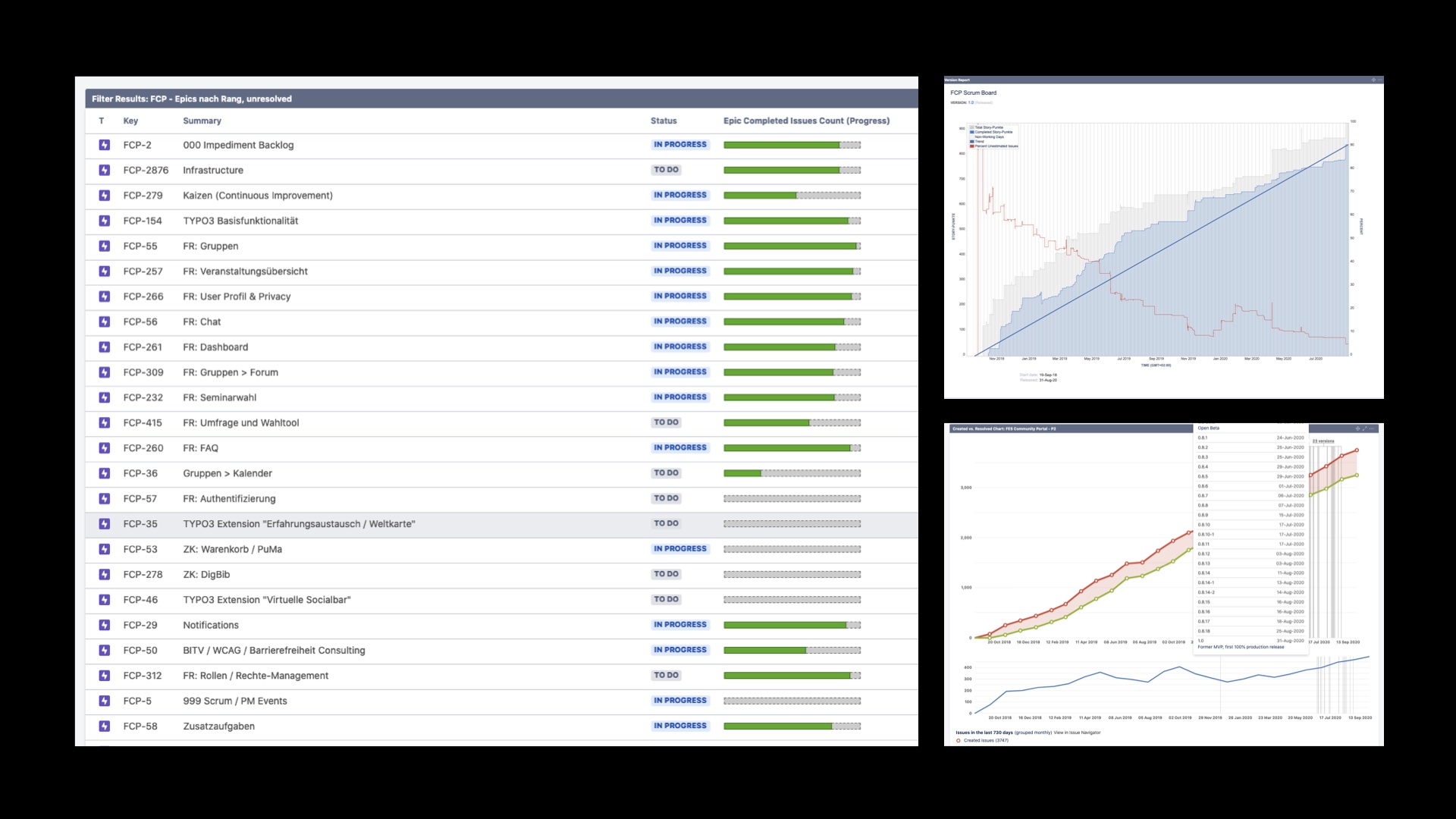This screenshot has width=1456, height=819.
Task: Sort the table by Summary column header
Action: [x=202, y=121]
